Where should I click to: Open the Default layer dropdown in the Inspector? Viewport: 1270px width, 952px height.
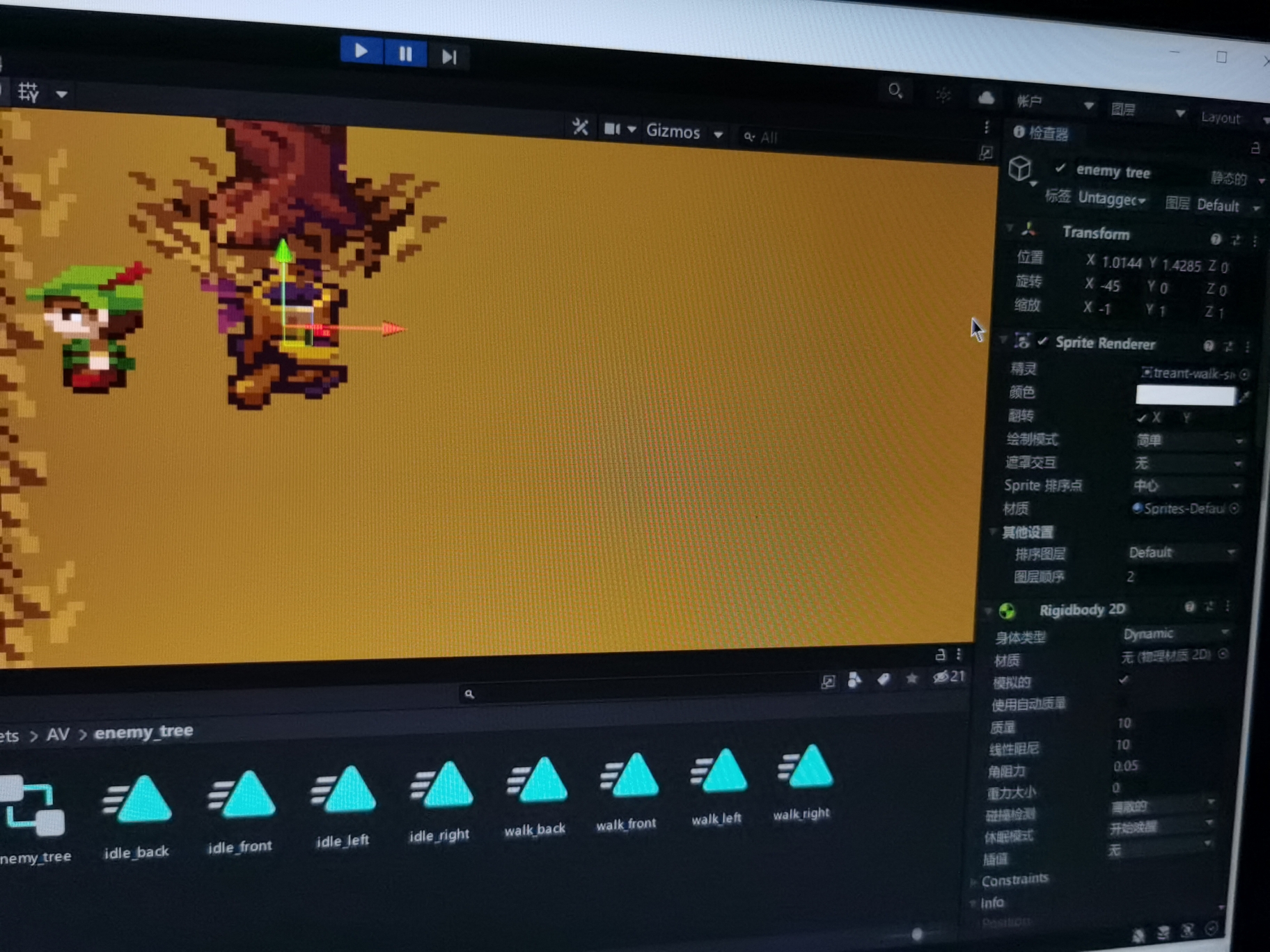click(1228, 206)
